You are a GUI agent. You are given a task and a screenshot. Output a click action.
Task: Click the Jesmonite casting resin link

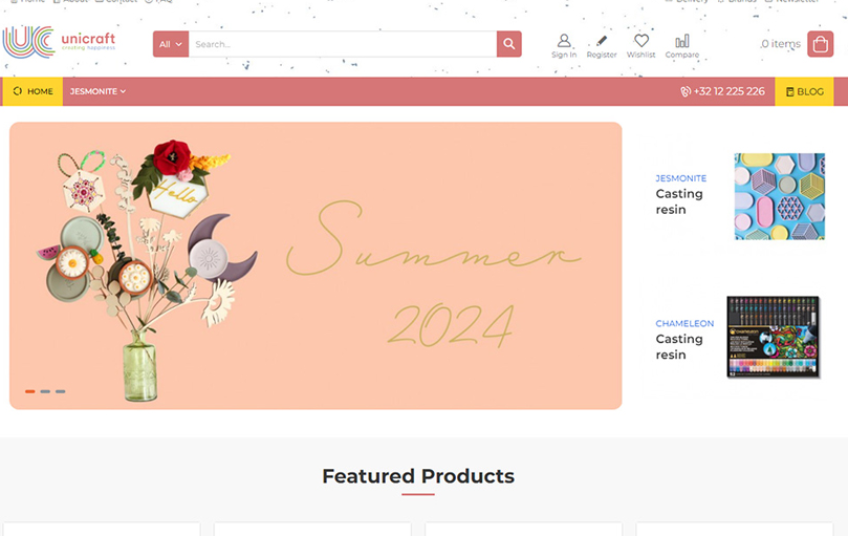pyautogui.click(x=679, y=201)
